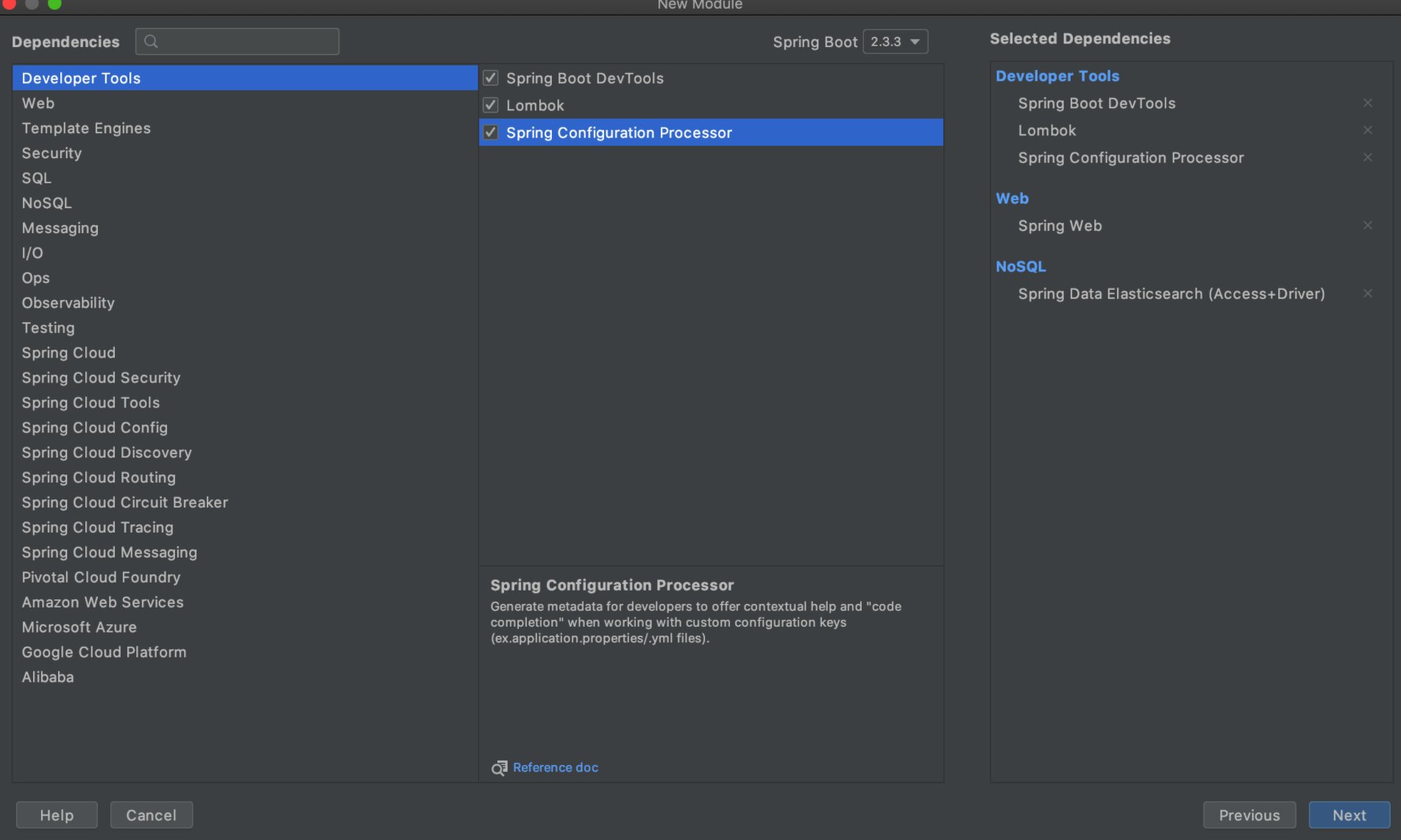Remove Spring Data Elasticsearch from selected dependencies
The height and width of the screenshot is (840, 1401).
[1367, 293]
